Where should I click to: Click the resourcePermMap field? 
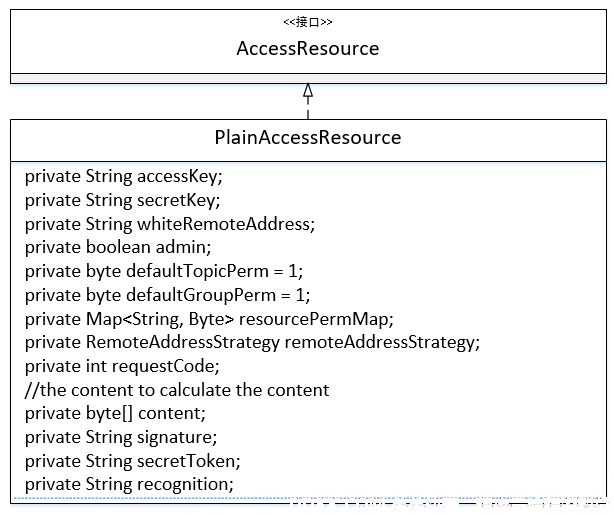(x=209, y=319)
